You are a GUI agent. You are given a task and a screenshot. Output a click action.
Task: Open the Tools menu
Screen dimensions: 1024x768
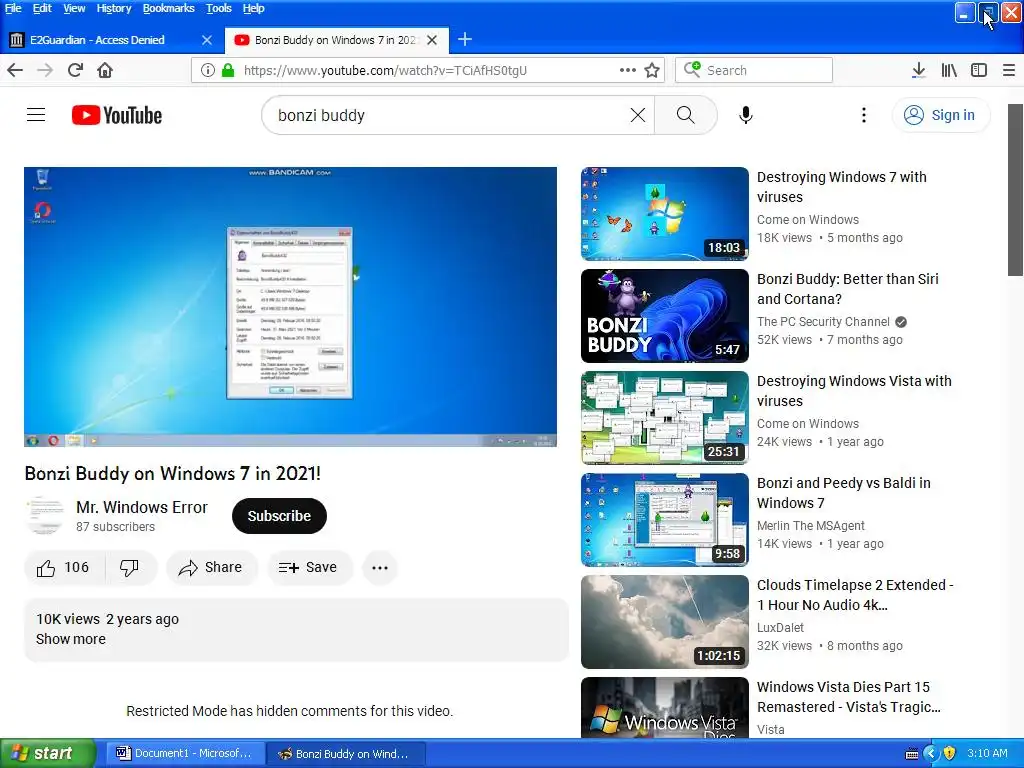pyautogui.click(x=219, y=8)
